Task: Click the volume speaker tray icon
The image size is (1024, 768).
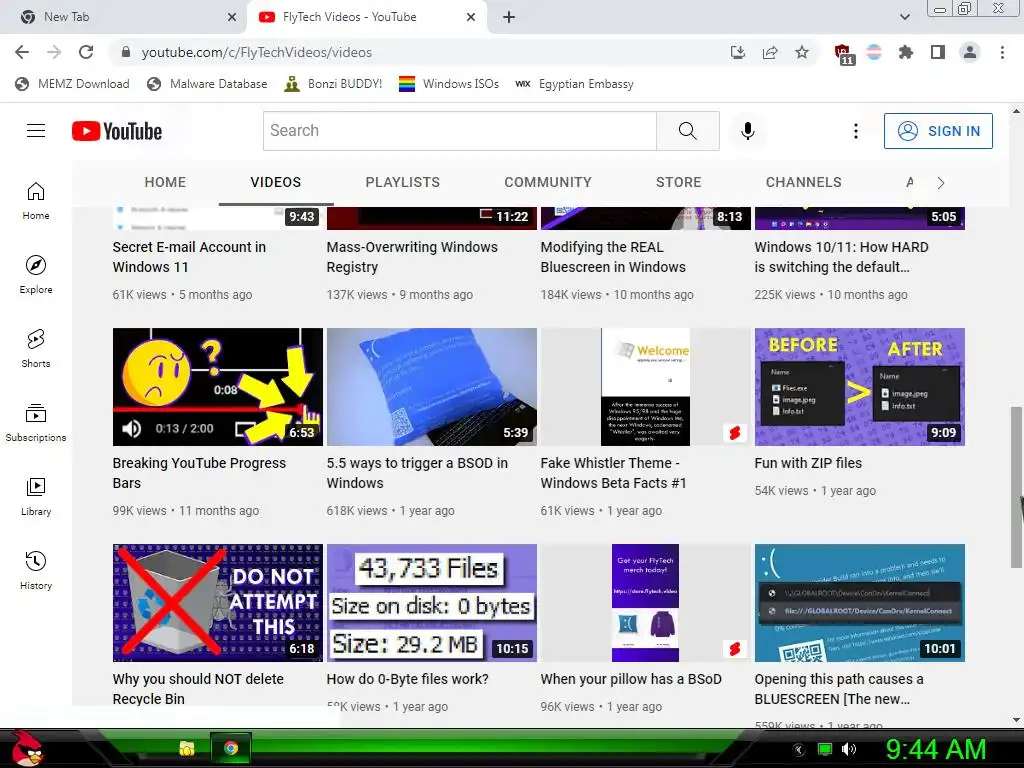Action: pyautogui.click(x=848, y=749)
